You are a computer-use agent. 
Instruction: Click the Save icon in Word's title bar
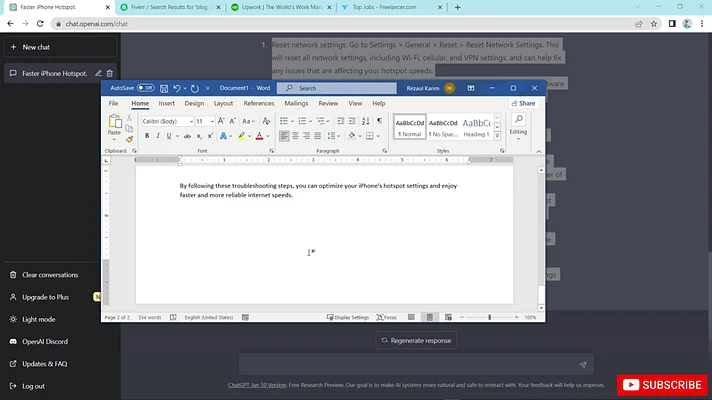(165, 88)
